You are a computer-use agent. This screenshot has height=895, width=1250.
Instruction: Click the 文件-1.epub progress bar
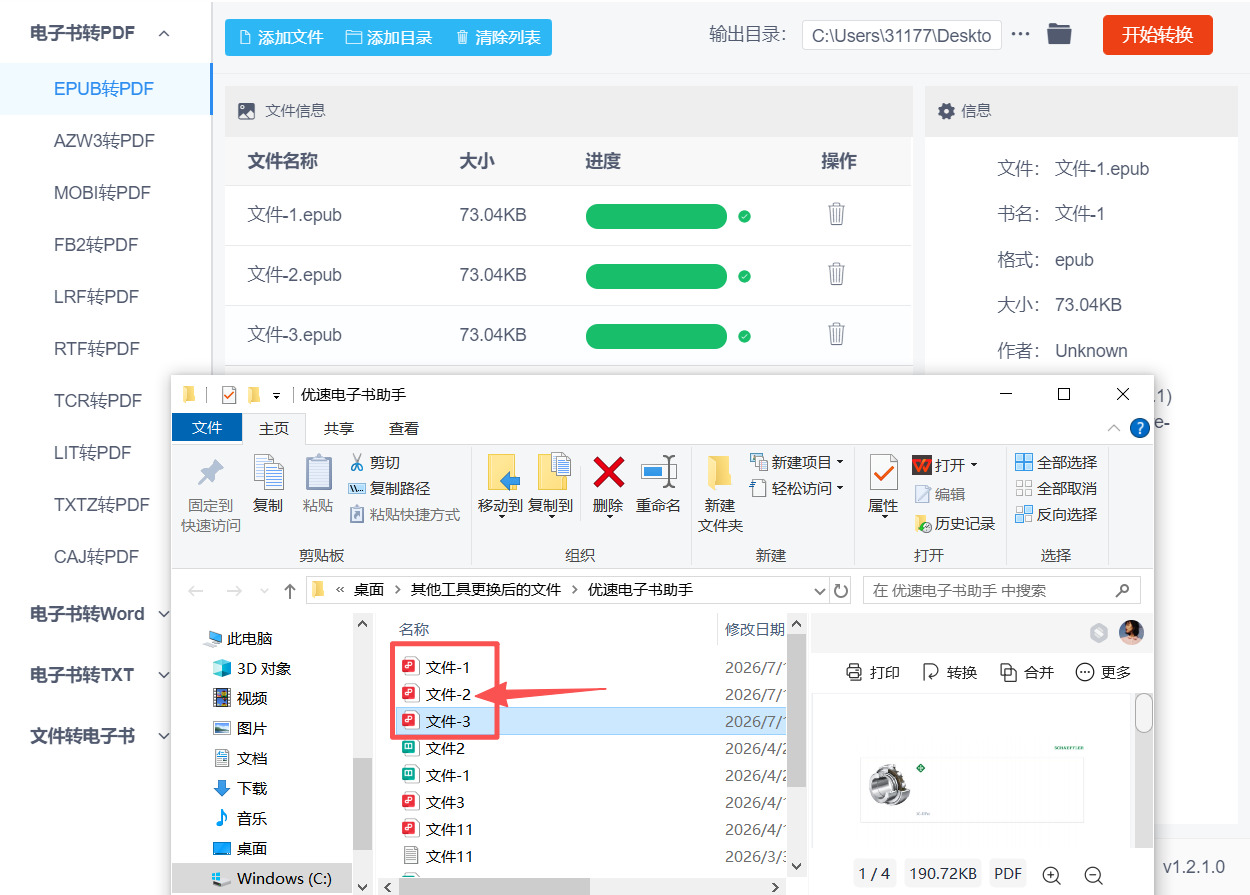point(656,216)
